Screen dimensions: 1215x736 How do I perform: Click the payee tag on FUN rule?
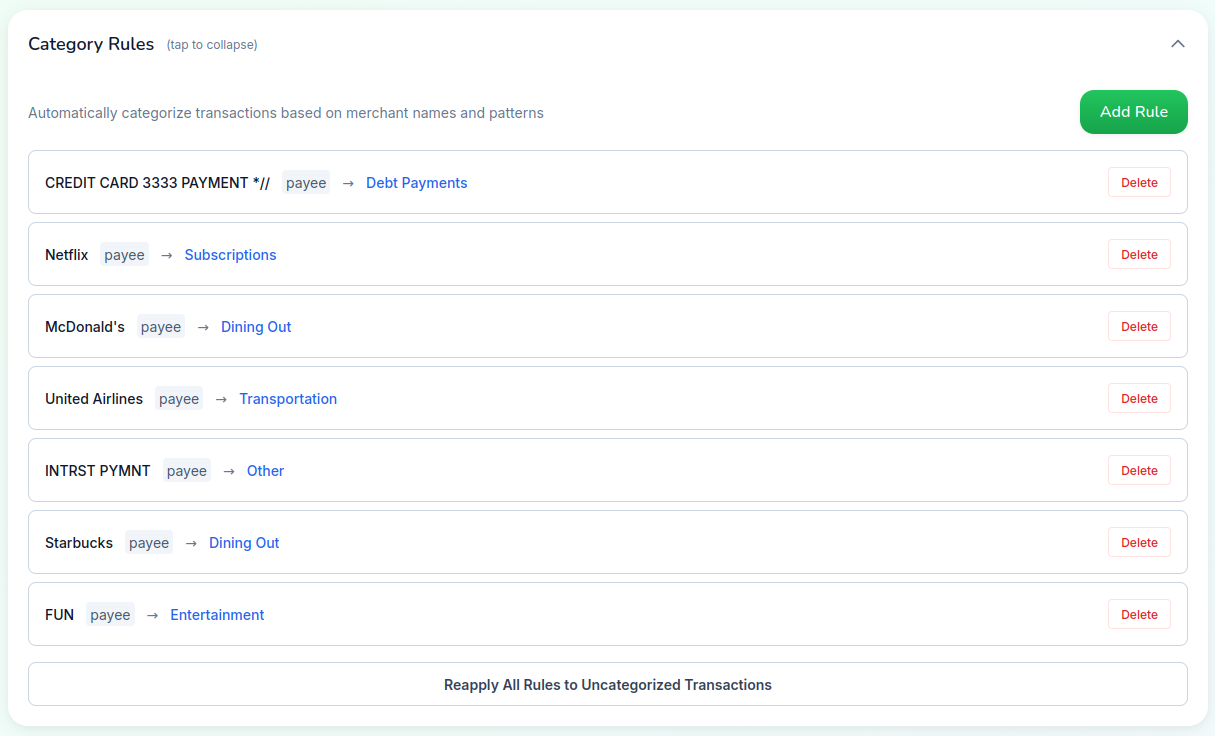click(x=110, y=614)
